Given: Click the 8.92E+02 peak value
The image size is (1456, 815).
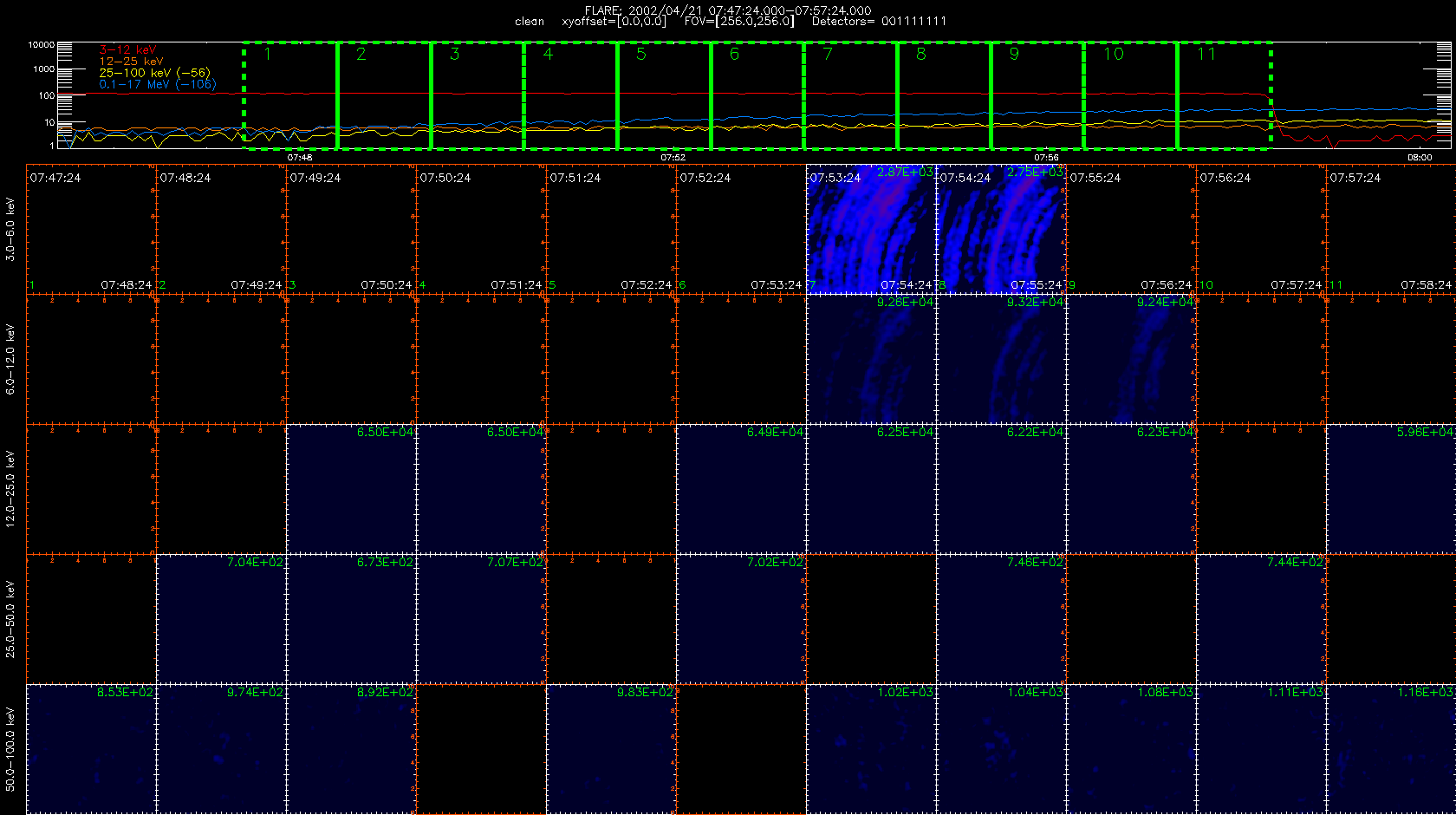Looking at the screenshot, I should (x=385, y=692).
